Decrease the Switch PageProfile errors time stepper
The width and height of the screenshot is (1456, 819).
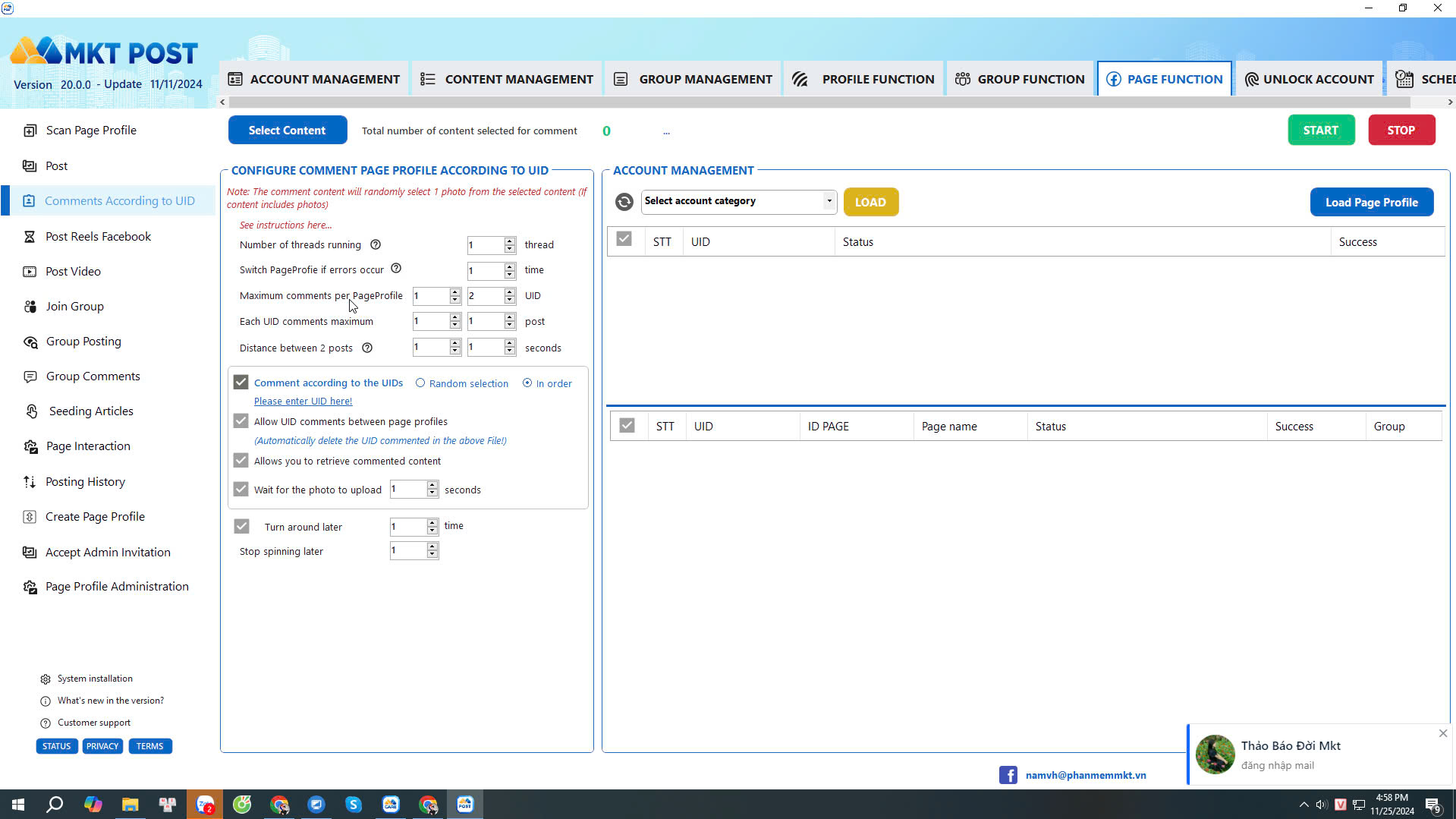(510, 275)
